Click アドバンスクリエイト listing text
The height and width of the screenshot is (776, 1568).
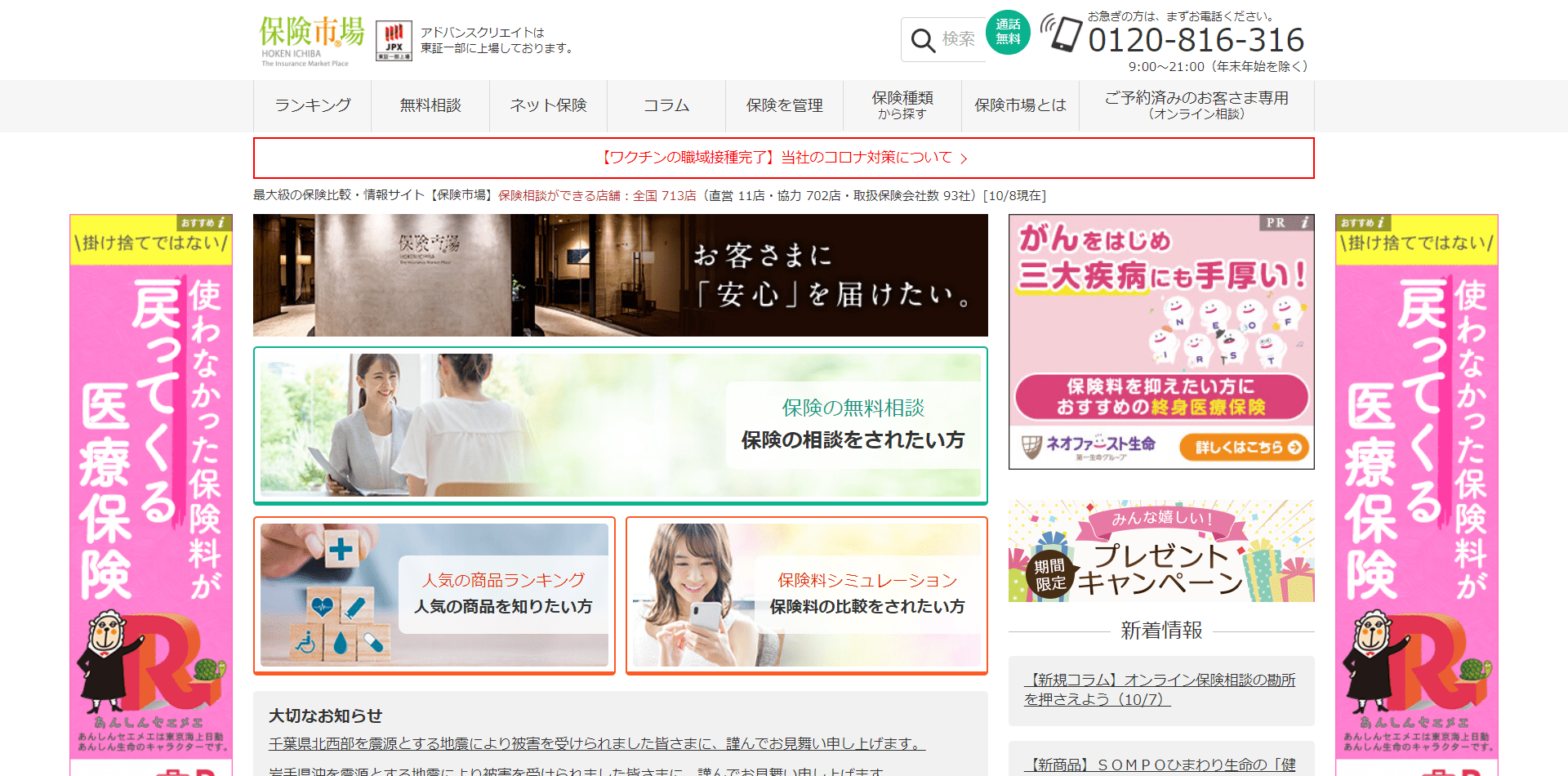coord(497,40)
